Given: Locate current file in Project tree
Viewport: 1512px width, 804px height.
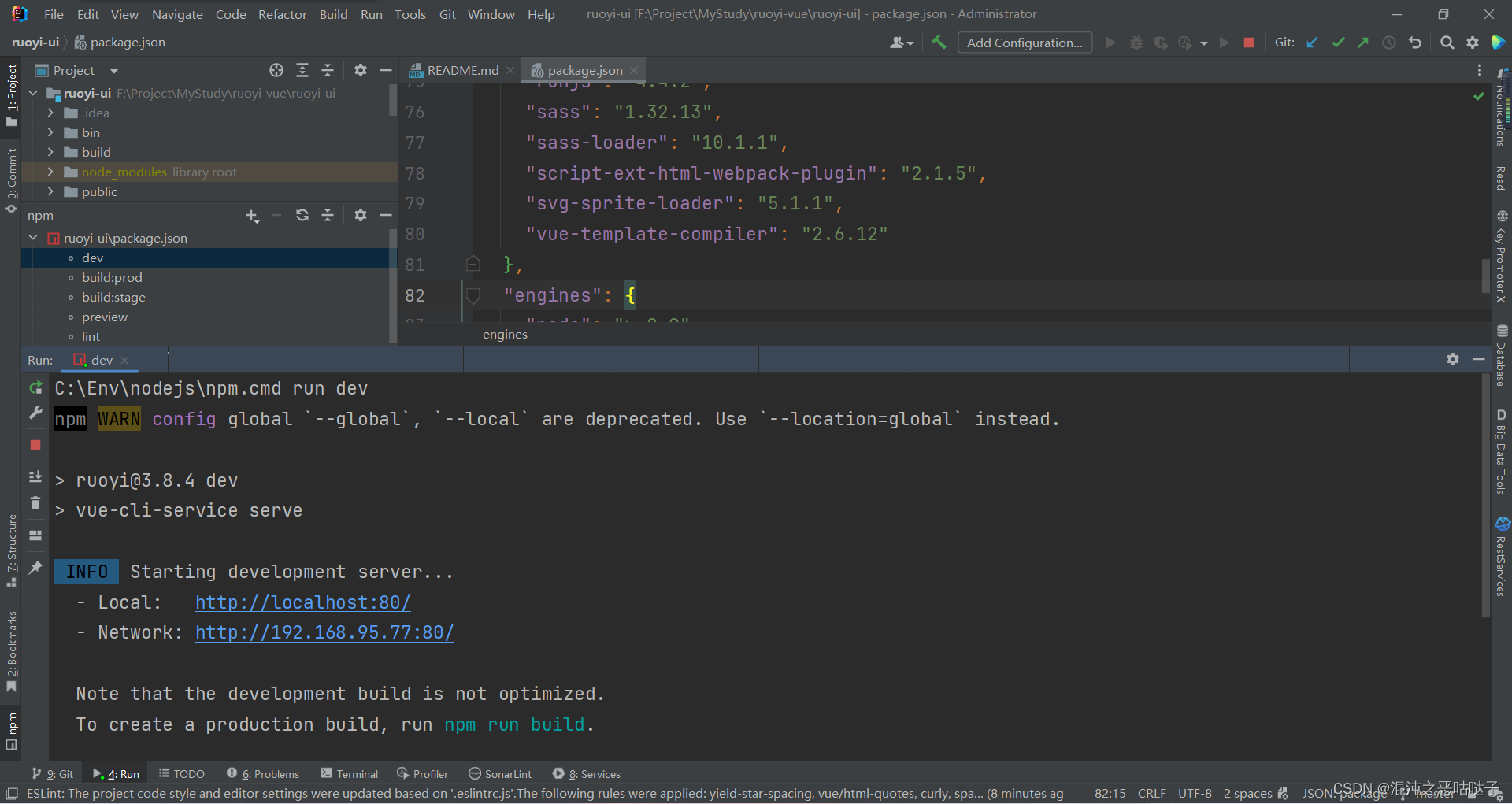Looking at the screenshot, I should pyautogui.click(x=276, y=70).
